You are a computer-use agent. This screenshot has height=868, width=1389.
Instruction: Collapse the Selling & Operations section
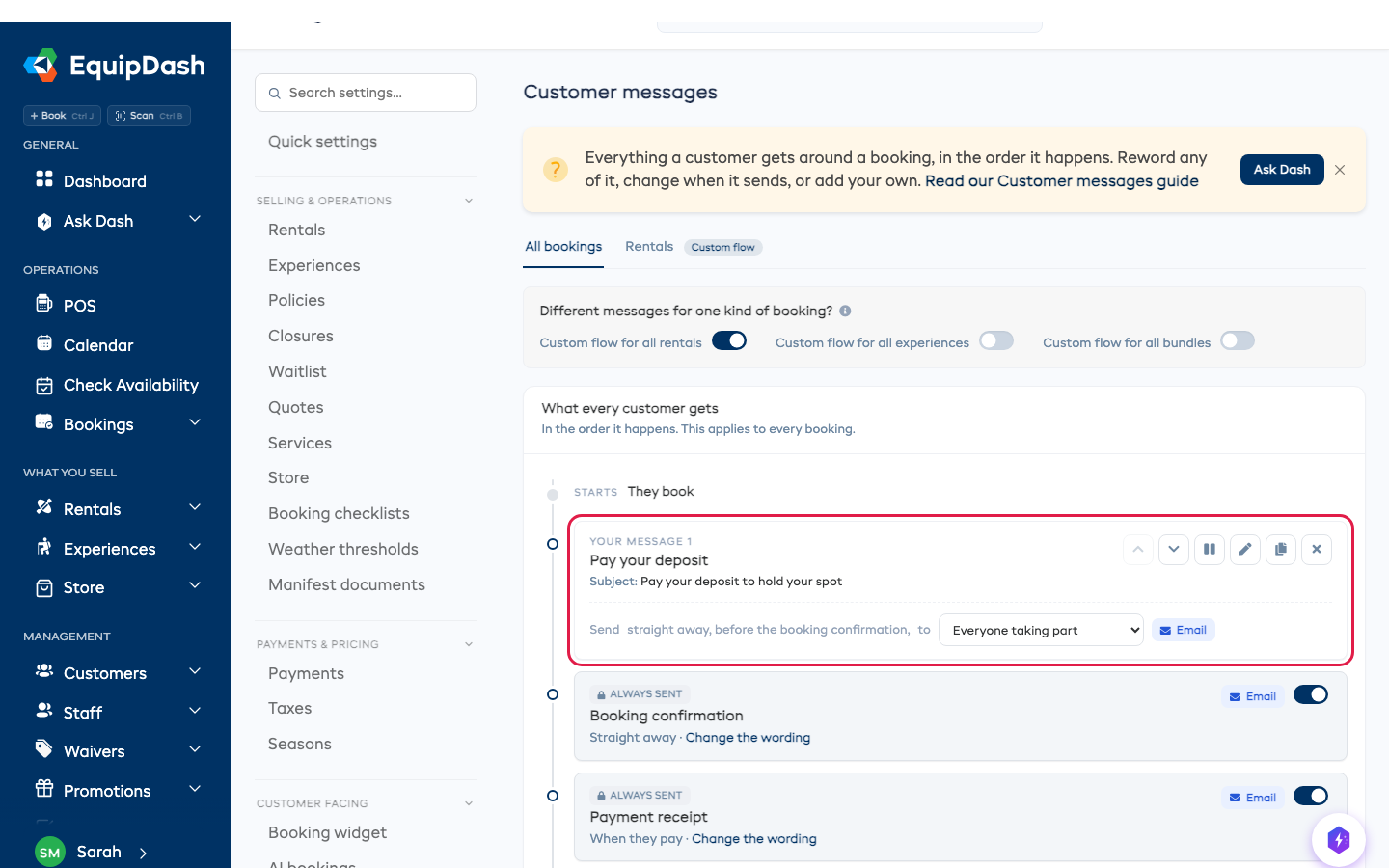pos(469,201)
